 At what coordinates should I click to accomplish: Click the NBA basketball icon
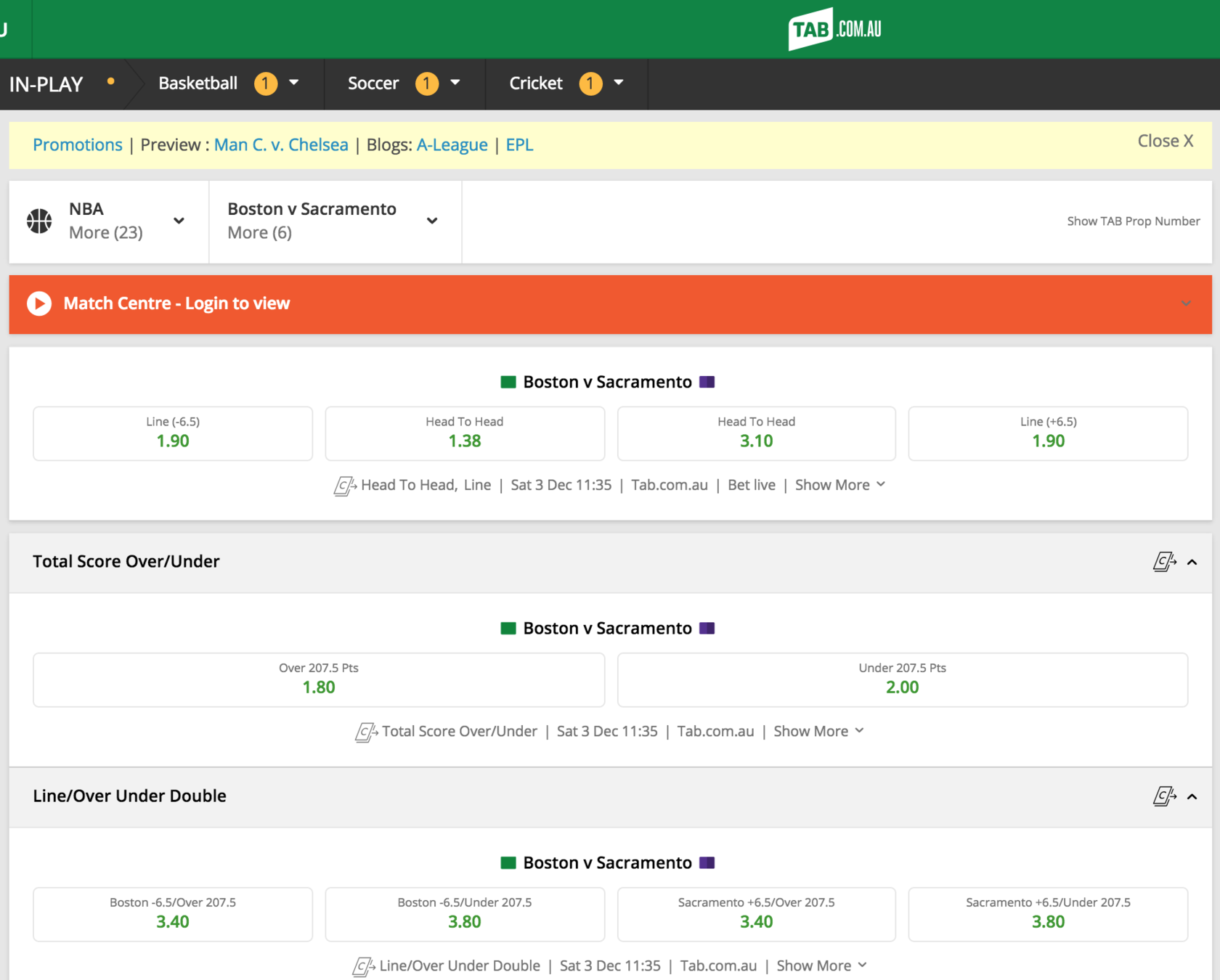[x=39, y=221]
